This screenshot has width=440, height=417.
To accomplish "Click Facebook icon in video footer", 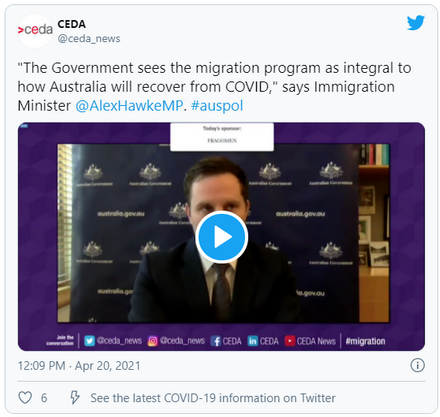I will [216, 341].
